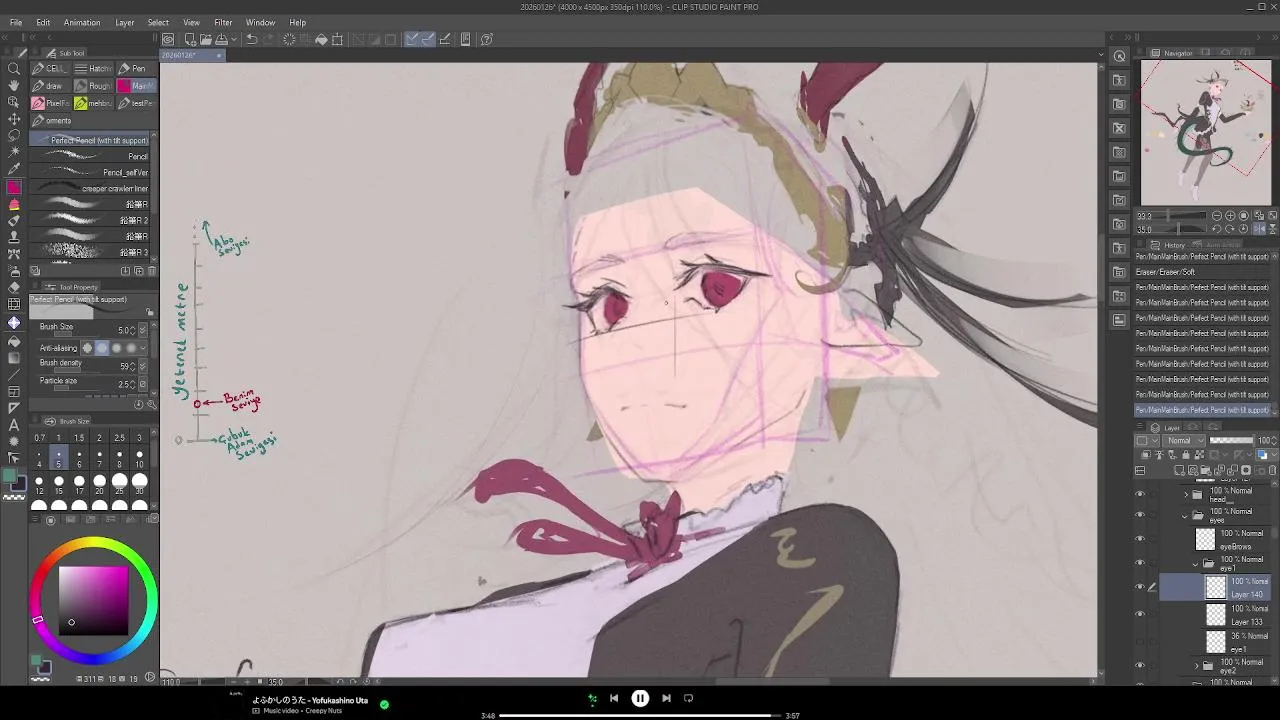The image size is (1280, 720).
Task: Click the New canvas icon
Action: click(x=189, y=39)
